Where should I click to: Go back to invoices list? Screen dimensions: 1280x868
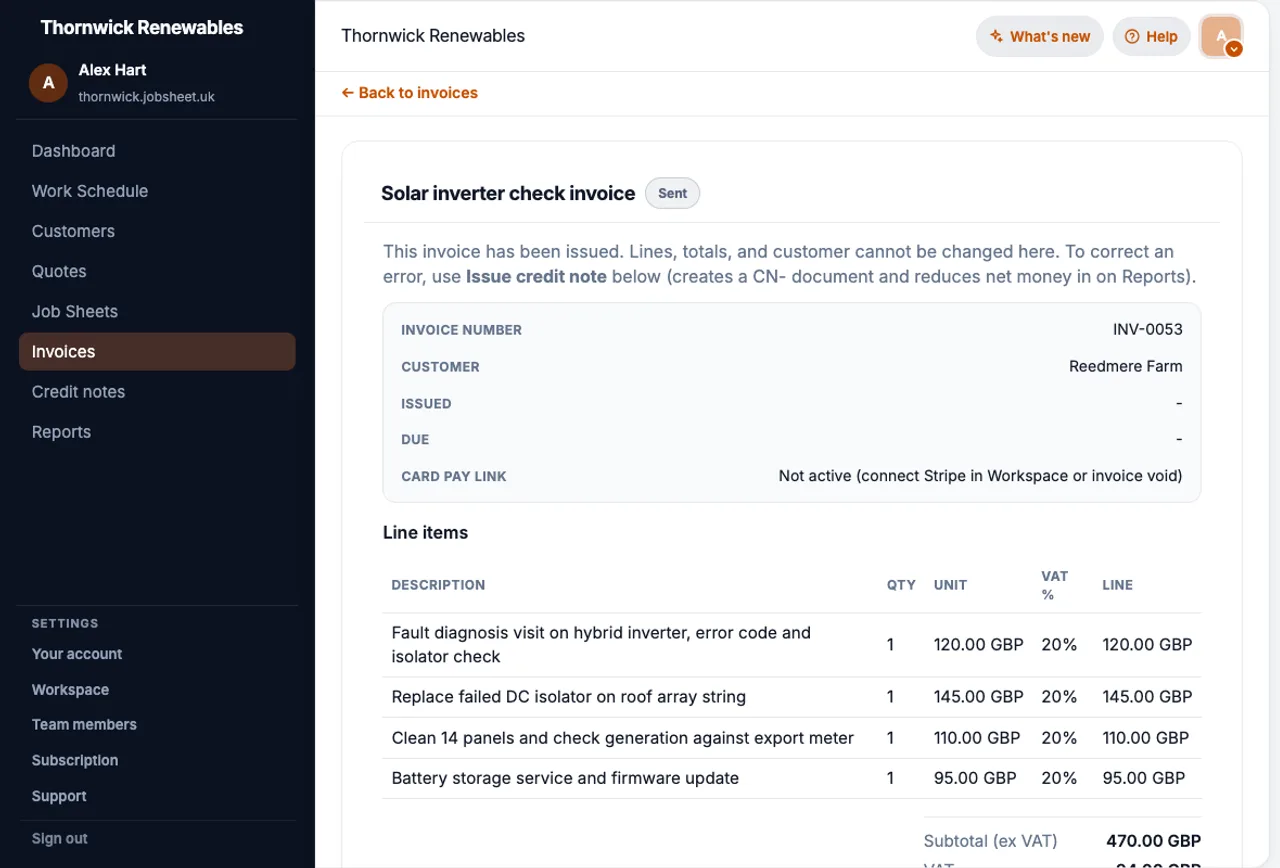pos(410,93)
